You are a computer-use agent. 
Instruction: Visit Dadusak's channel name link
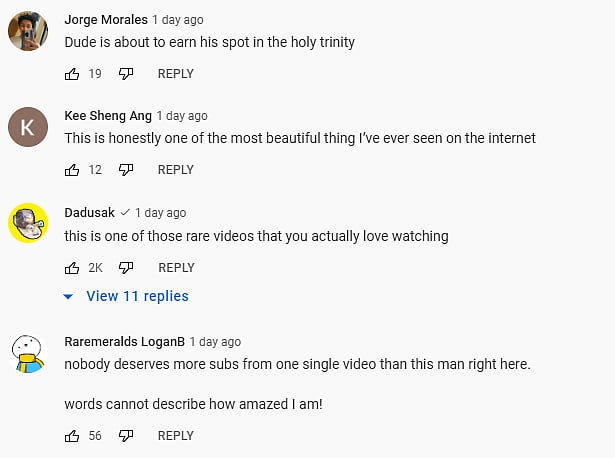89,213
